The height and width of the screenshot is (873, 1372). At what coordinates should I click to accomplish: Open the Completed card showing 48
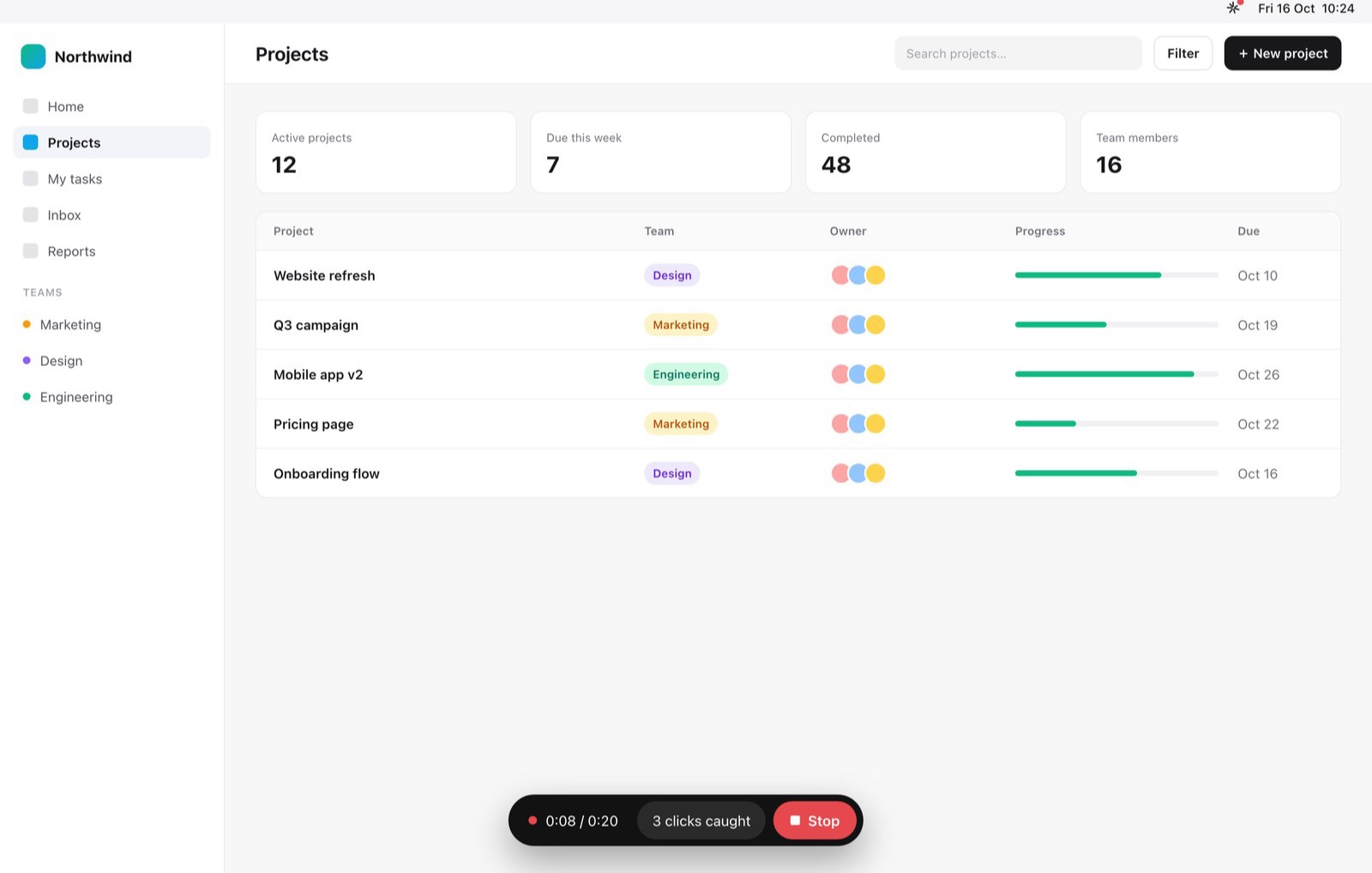[936, 152]
